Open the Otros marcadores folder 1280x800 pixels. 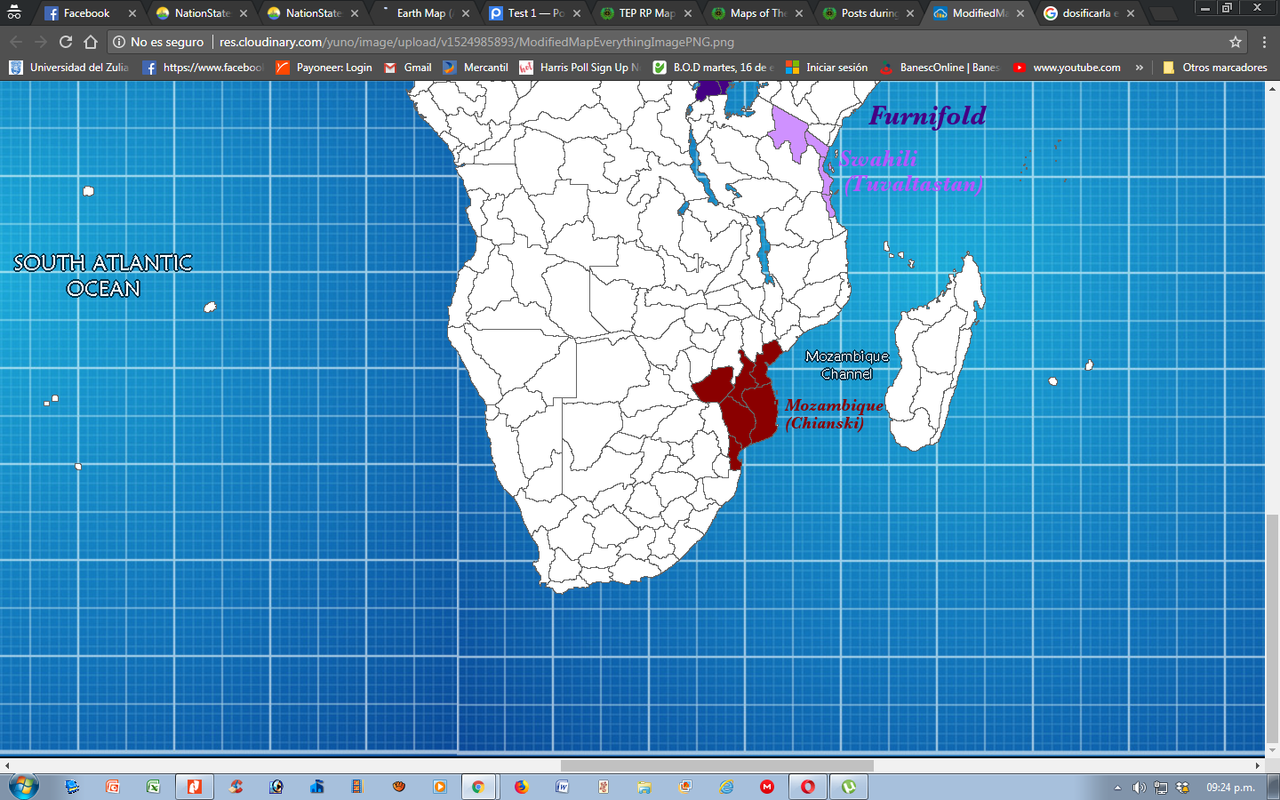(1215, 68)
